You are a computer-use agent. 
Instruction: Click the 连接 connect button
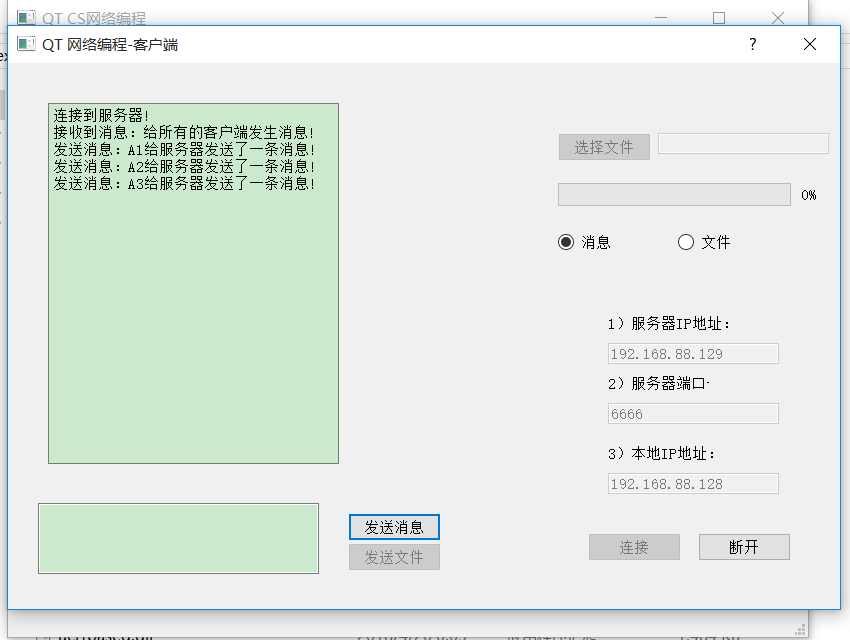tap(634, 547)
